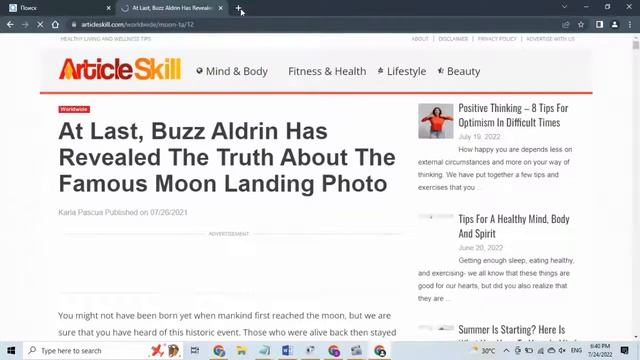Stop page loading with the X button
The image size is (640, 360).
pos(40,24)
